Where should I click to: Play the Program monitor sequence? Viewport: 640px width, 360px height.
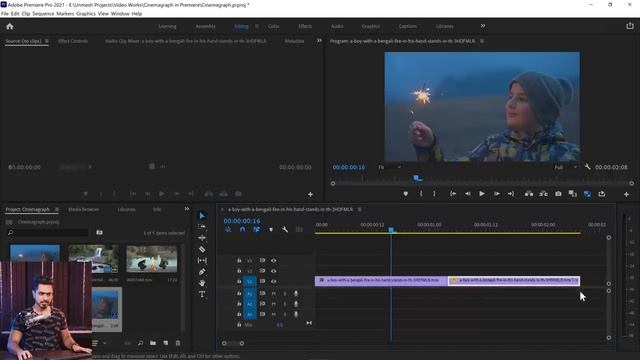(x=482, y=194)
